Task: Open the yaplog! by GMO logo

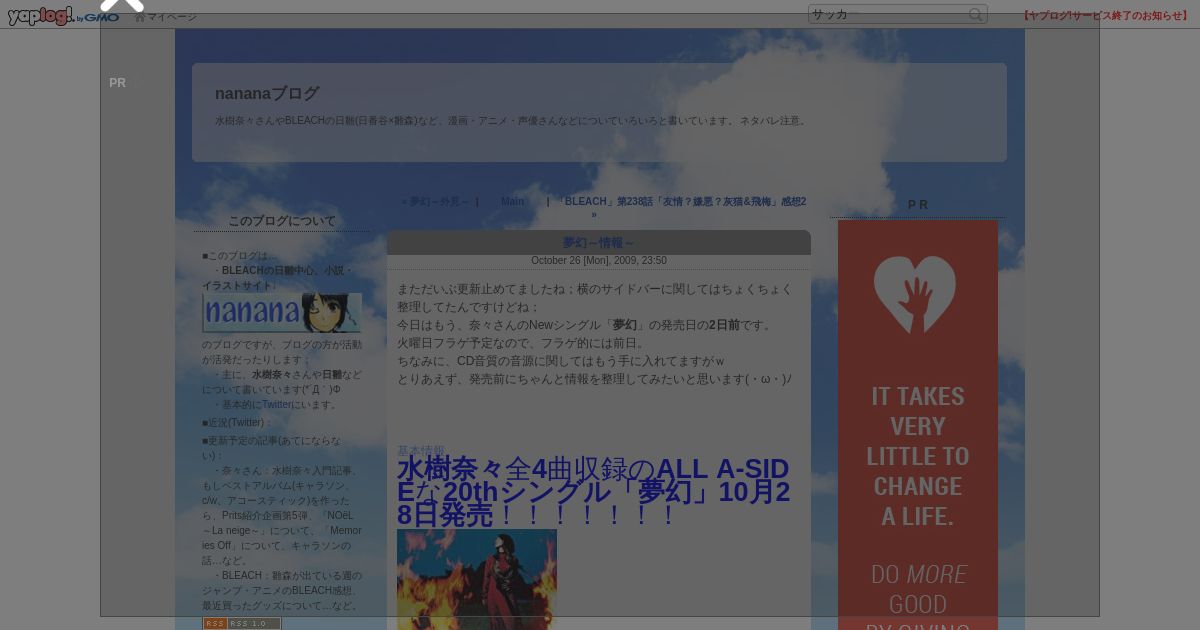Action: pos(63,15)
